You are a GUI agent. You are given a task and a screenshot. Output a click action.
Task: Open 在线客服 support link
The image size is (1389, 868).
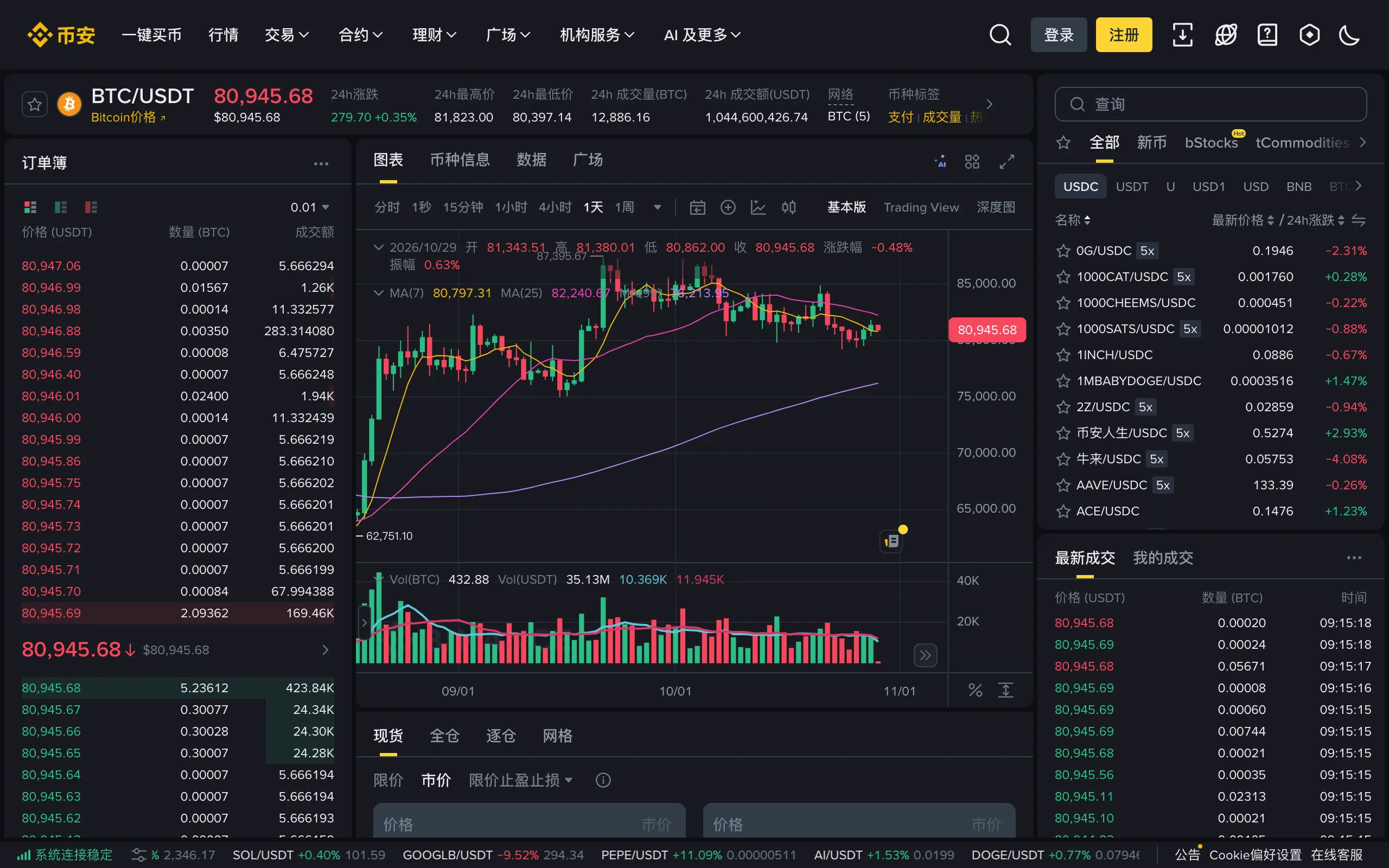1337,855
